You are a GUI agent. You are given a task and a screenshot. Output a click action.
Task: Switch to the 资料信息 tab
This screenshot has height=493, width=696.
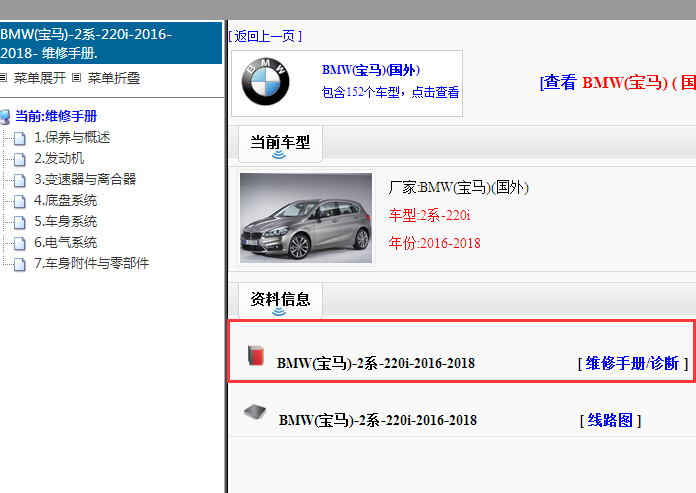click(280, 300)
